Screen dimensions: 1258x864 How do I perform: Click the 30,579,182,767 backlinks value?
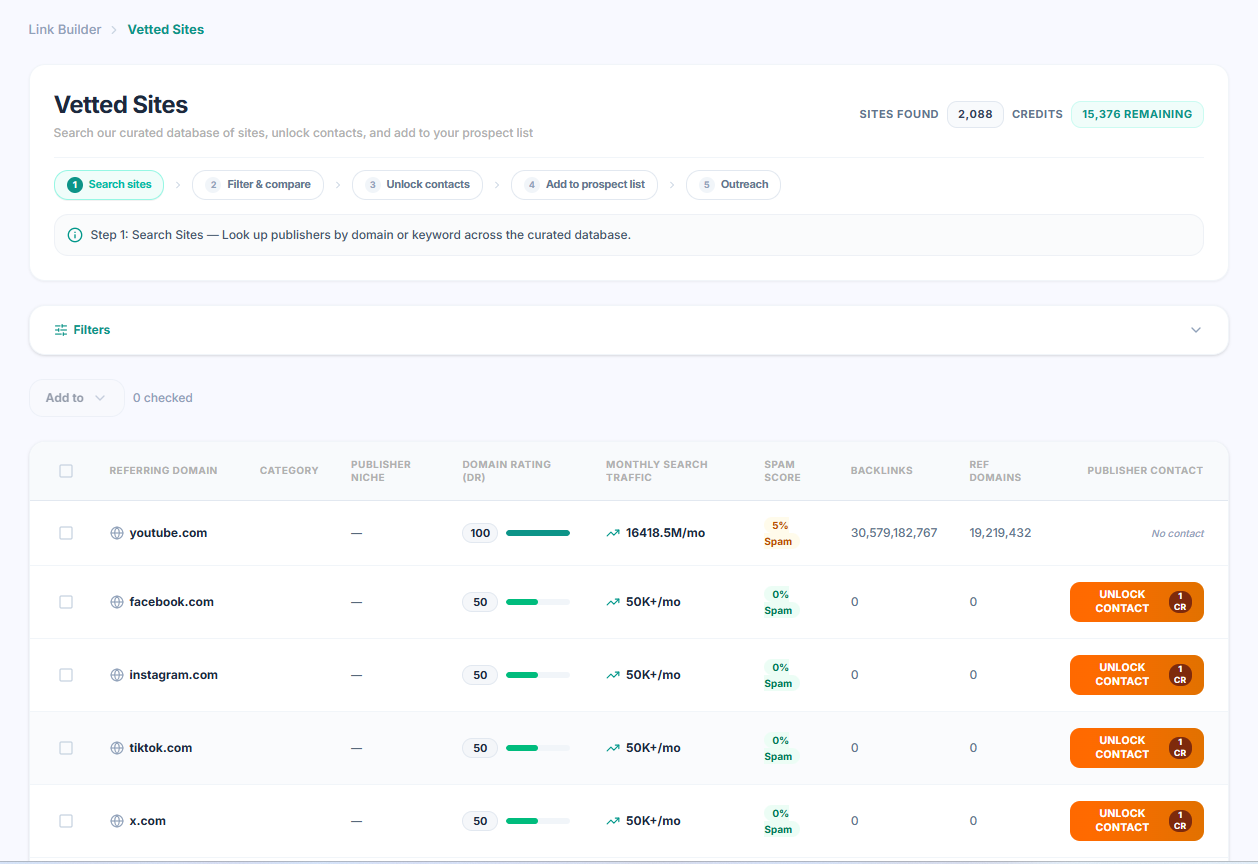click(x=894, y=533)
